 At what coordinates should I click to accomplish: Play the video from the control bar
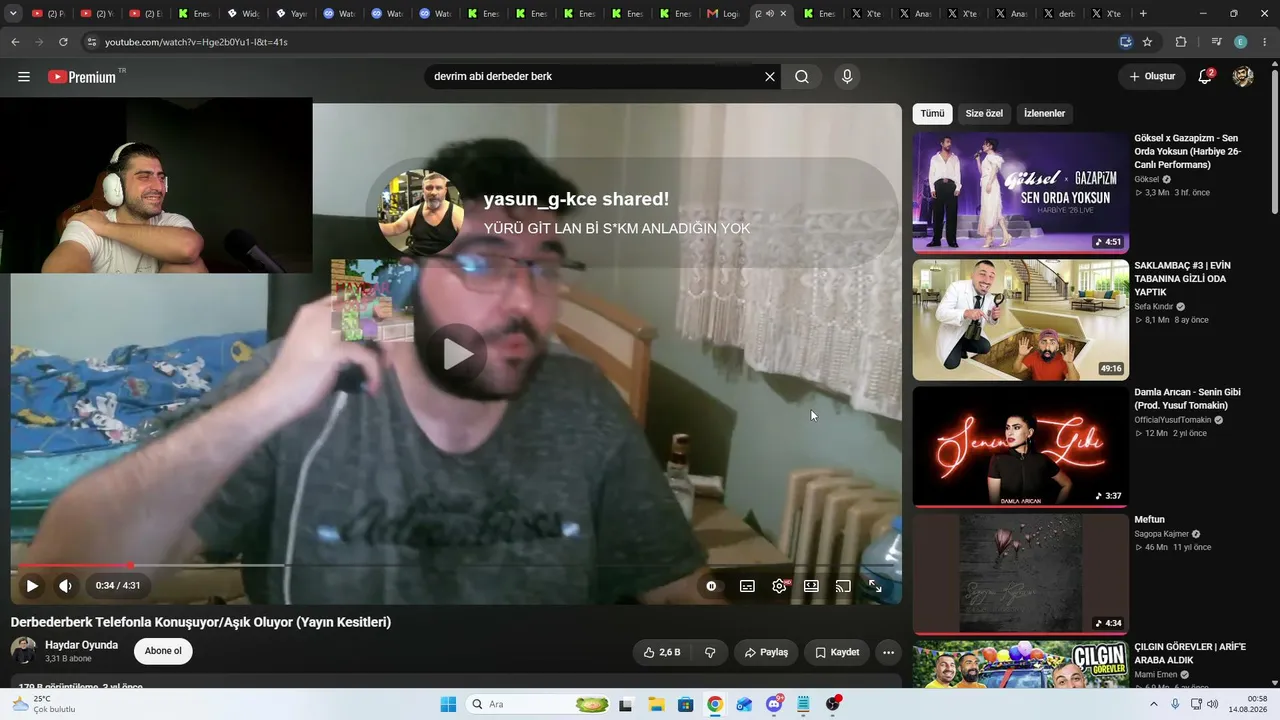coord(32,586)
